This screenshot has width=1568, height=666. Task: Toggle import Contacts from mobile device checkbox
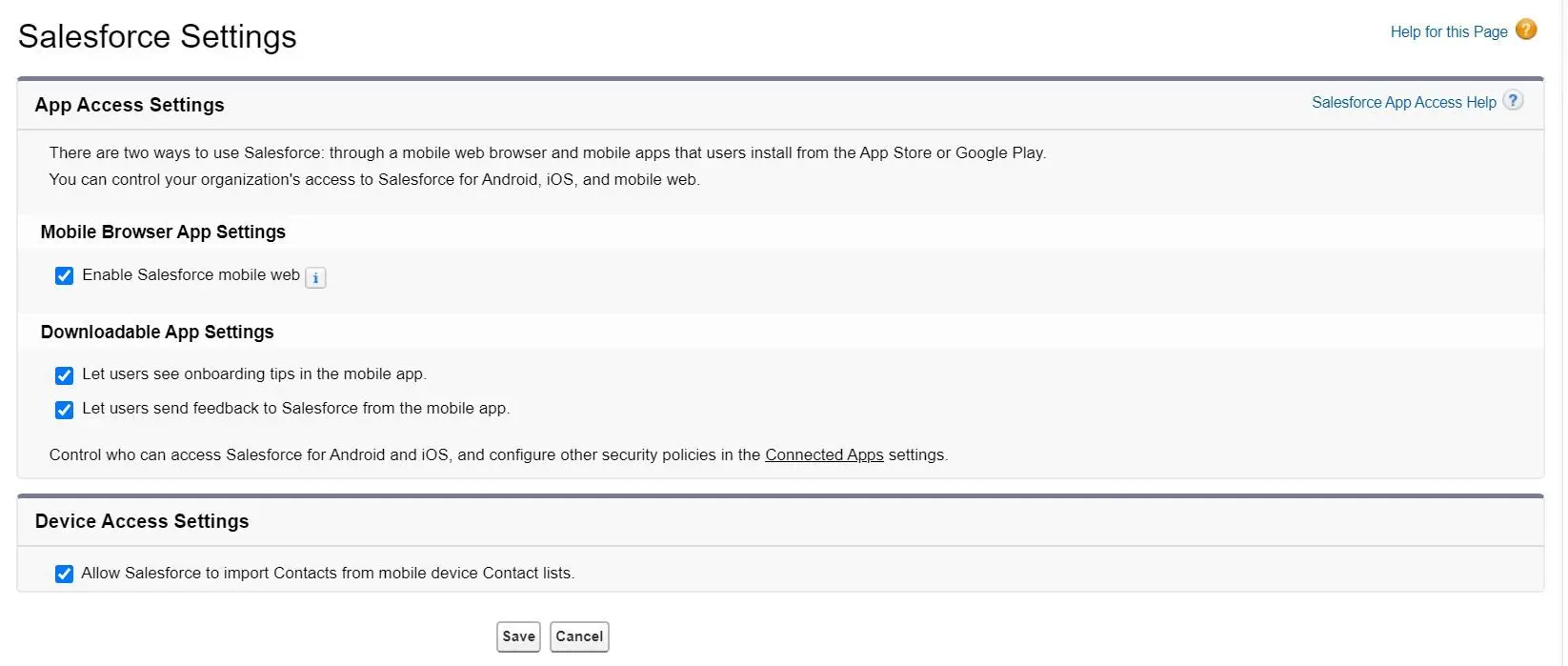point(64,574)
